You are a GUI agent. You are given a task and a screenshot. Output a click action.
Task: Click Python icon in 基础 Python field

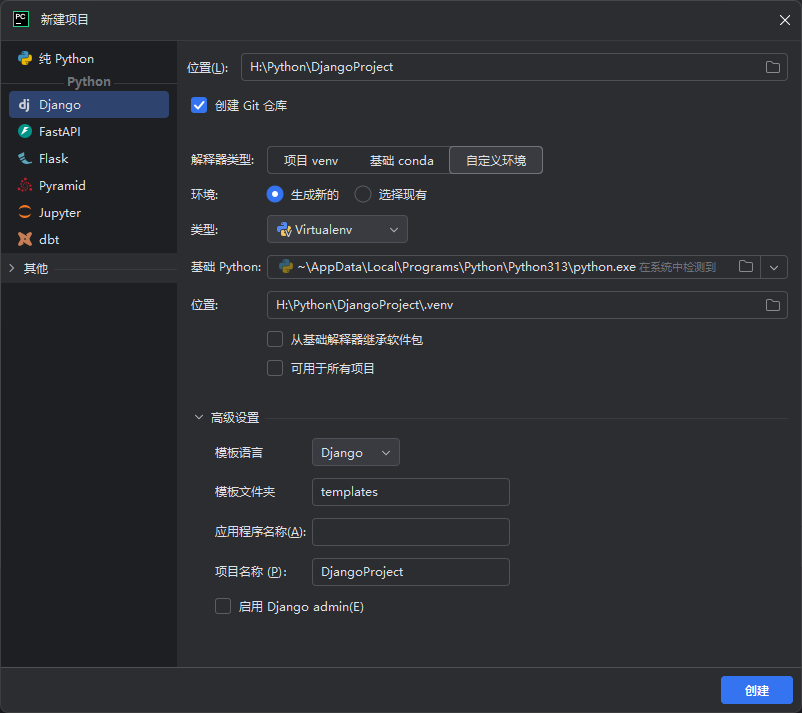click(x=285, y=266)
